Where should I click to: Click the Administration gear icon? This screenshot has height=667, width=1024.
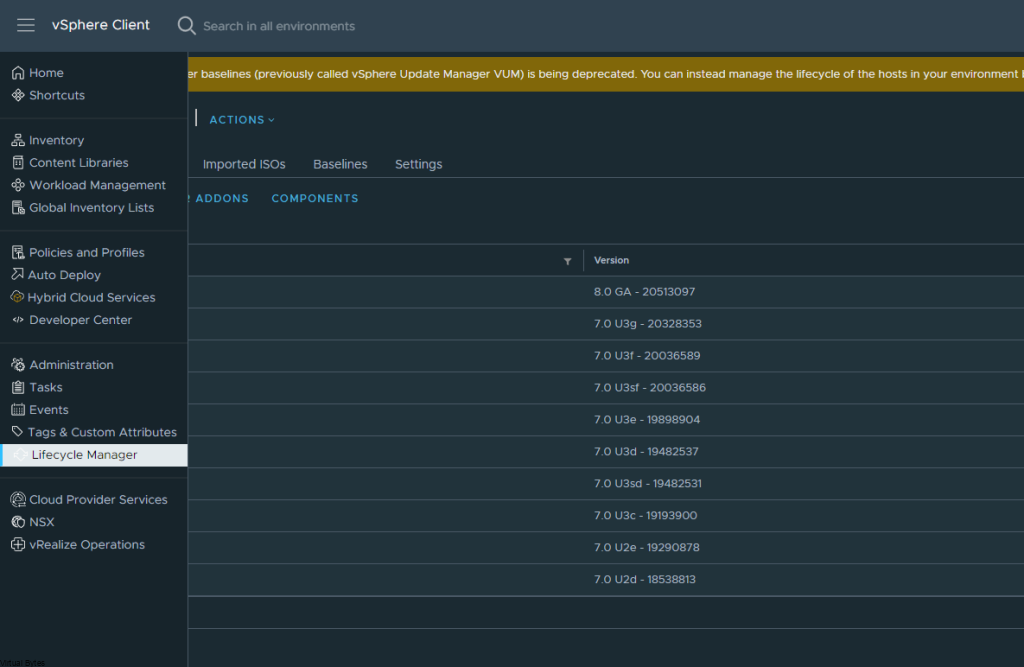18,365
